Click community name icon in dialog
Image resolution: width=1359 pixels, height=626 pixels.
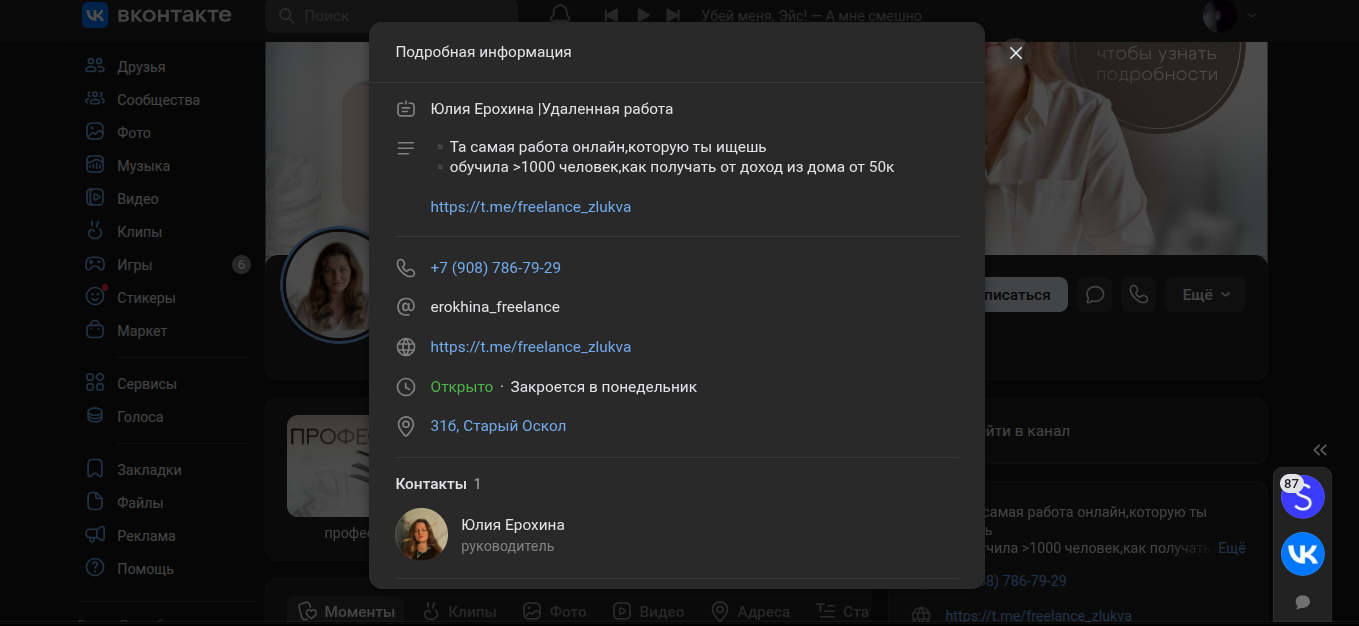point(406,109)
